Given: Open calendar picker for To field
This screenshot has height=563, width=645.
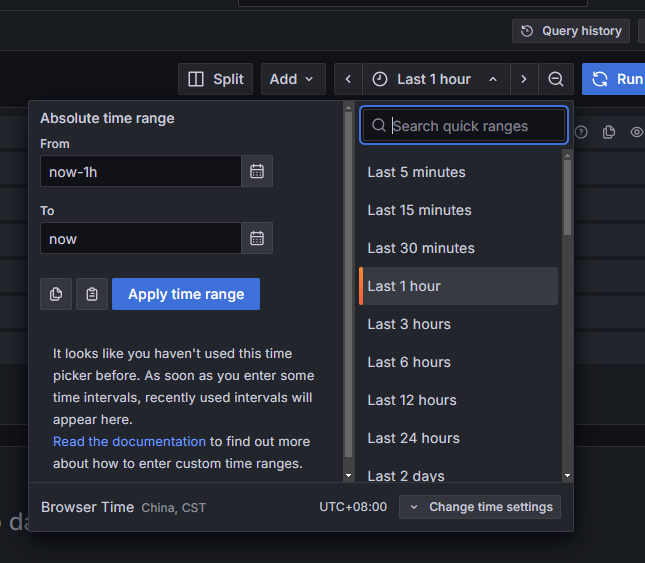Looking at the screenshot, I should pos(257,238).
